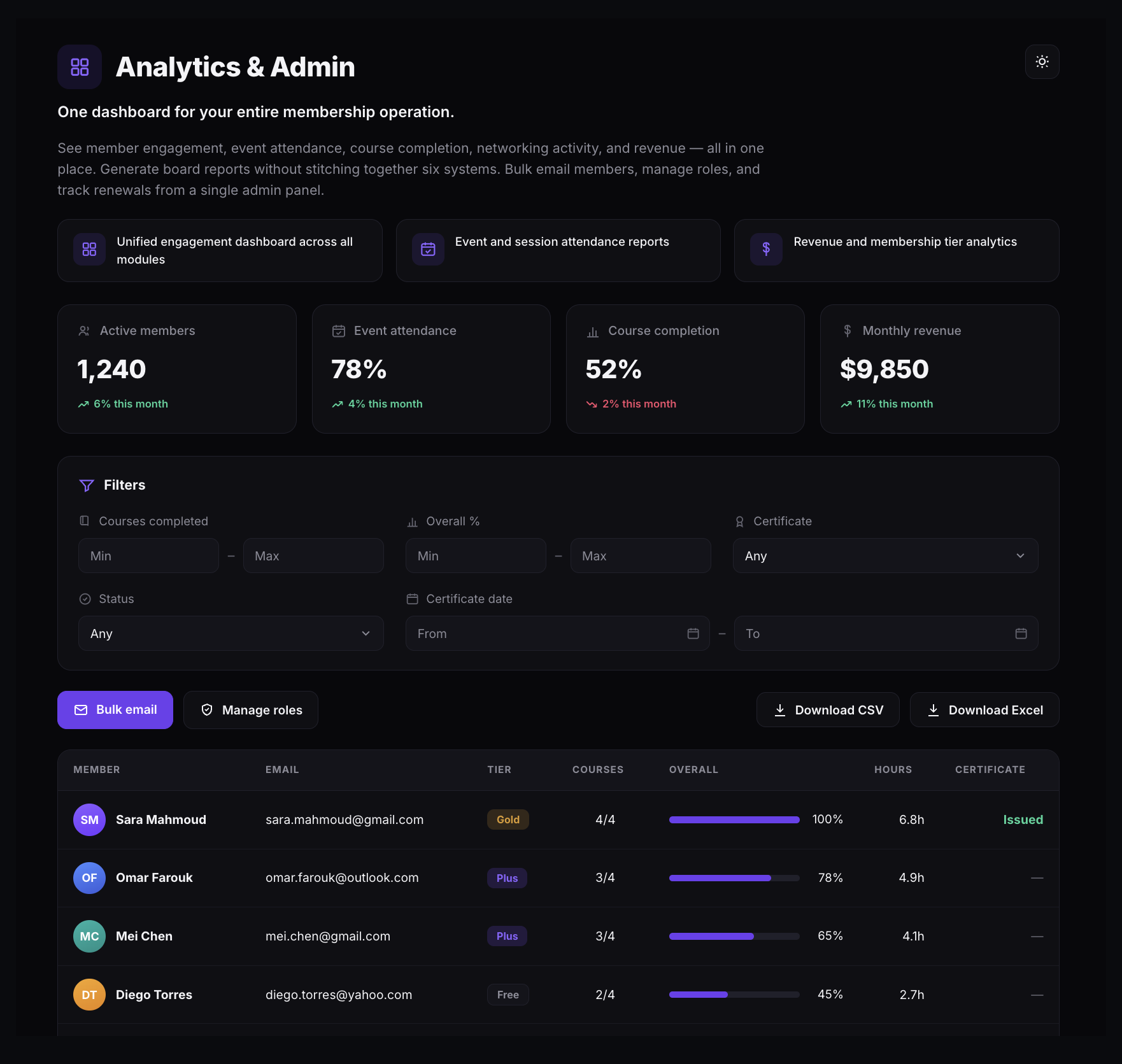Click Mei Chen's Plus tier badge
Image resolution: width=1122 pixels, height=1064 pixels.
[507, 936]
